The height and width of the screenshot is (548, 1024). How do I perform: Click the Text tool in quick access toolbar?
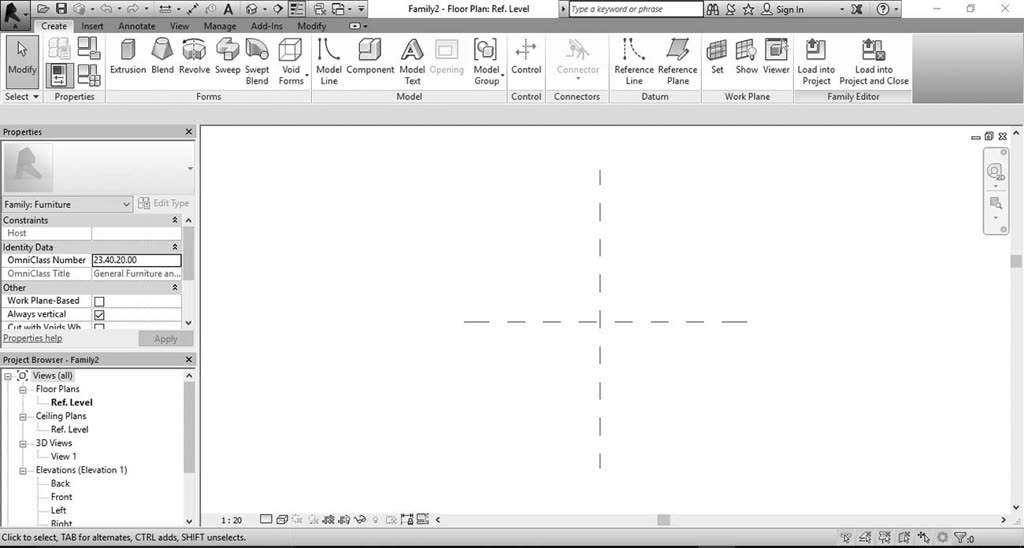(x=229, y=9)
